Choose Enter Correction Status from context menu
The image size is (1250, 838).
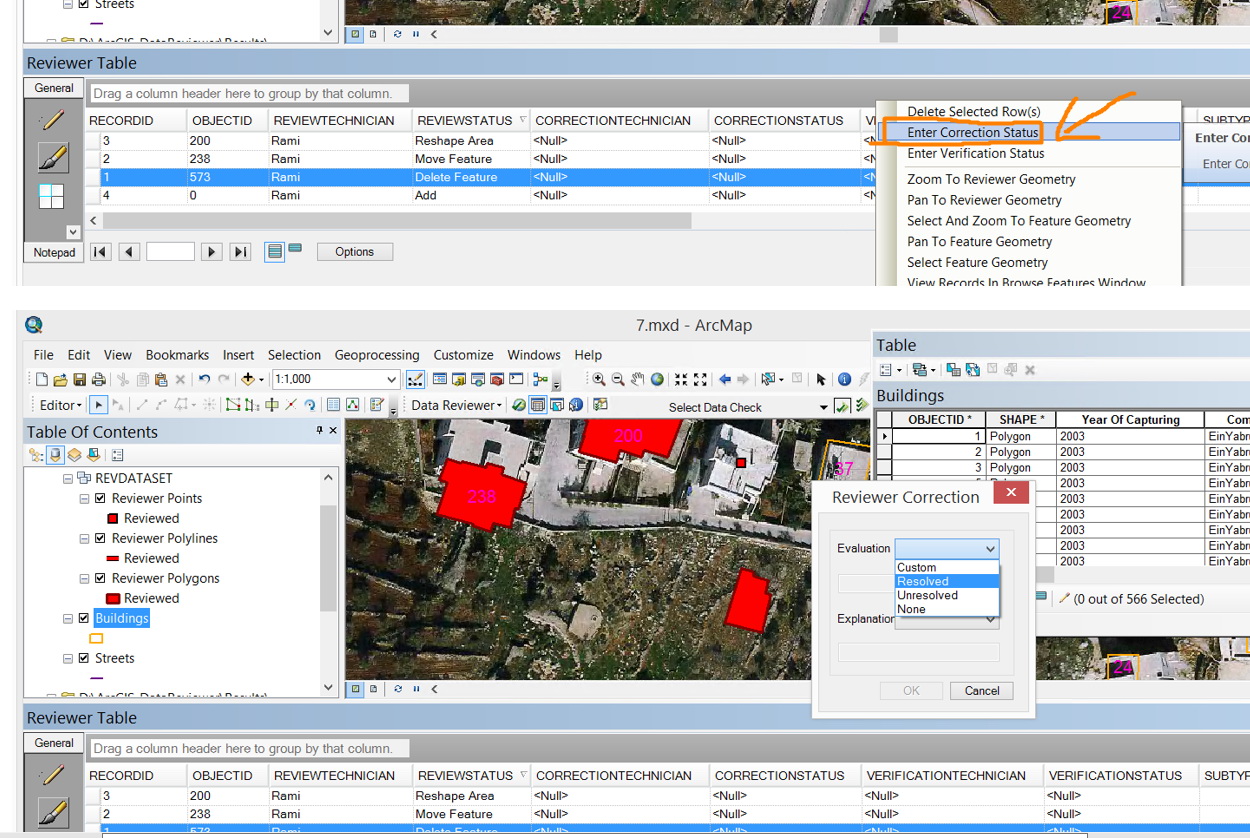pyautogui.click(x=971, y=131)
